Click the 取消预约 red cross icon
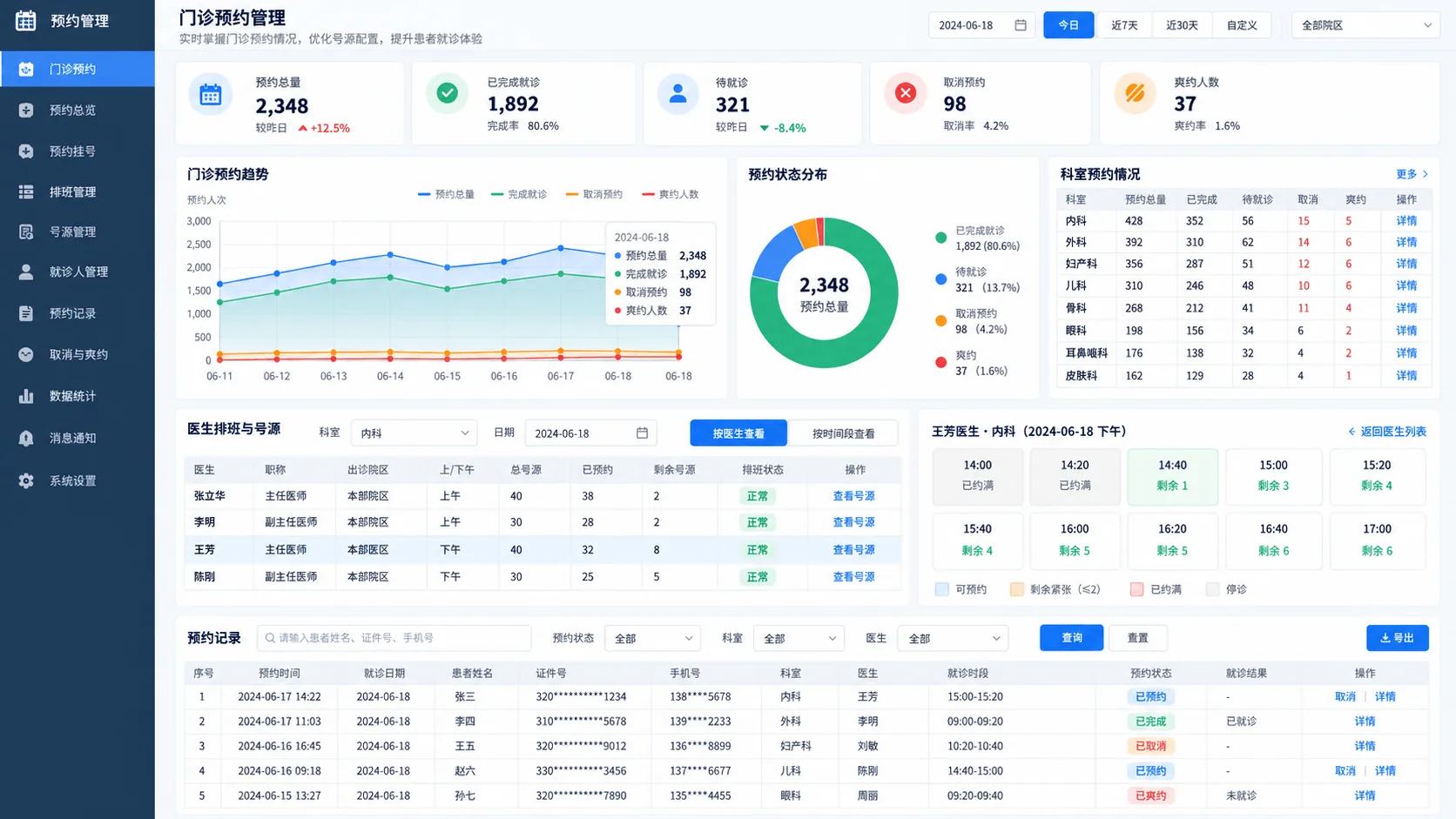 [x=906, y=93]
